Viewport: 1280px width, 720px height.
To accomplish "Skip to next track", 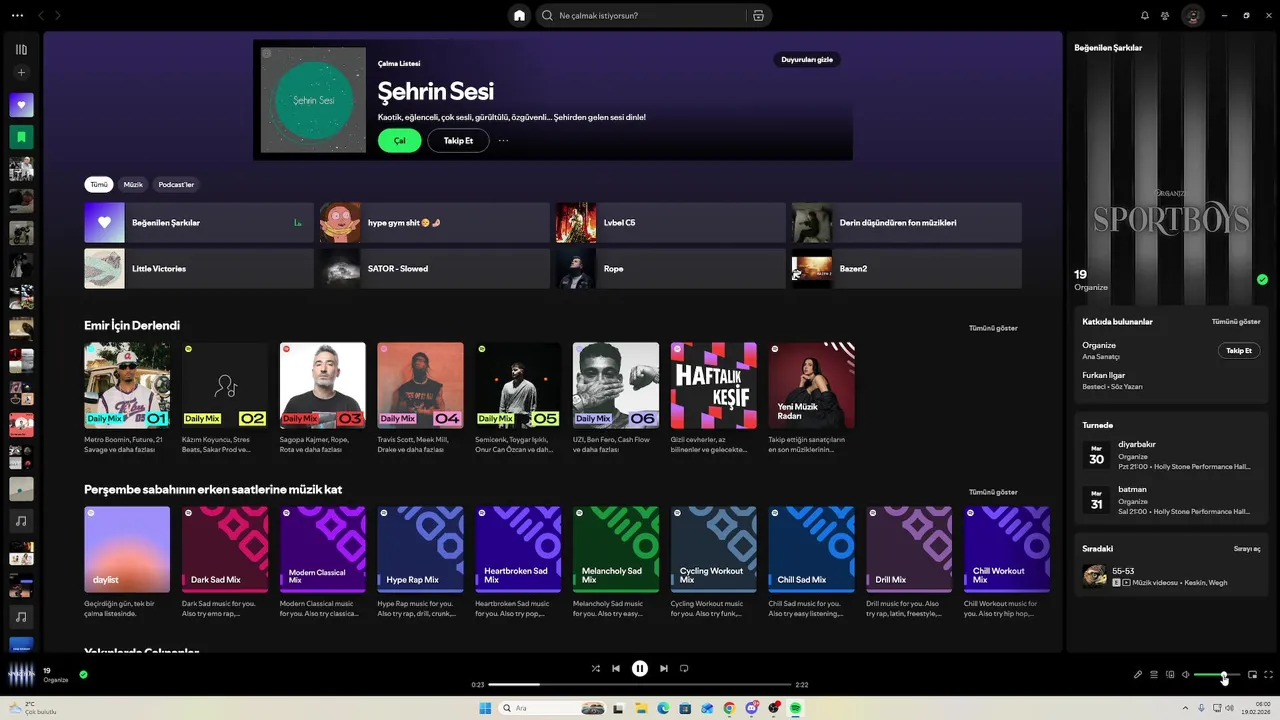I will pyautogui.click(x=664, y=668).
